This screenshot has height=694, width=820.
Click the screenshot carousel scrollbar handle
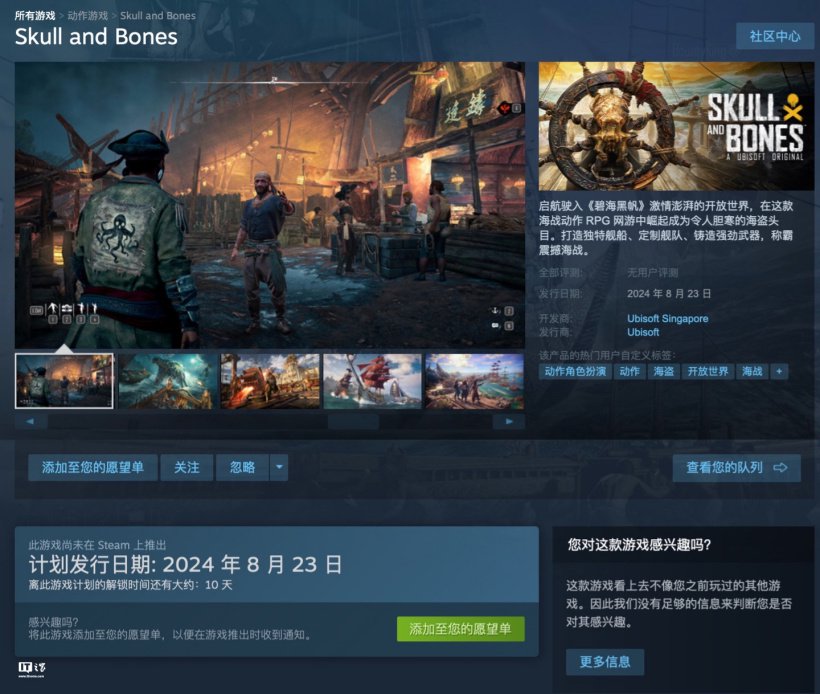coord(354,422)
